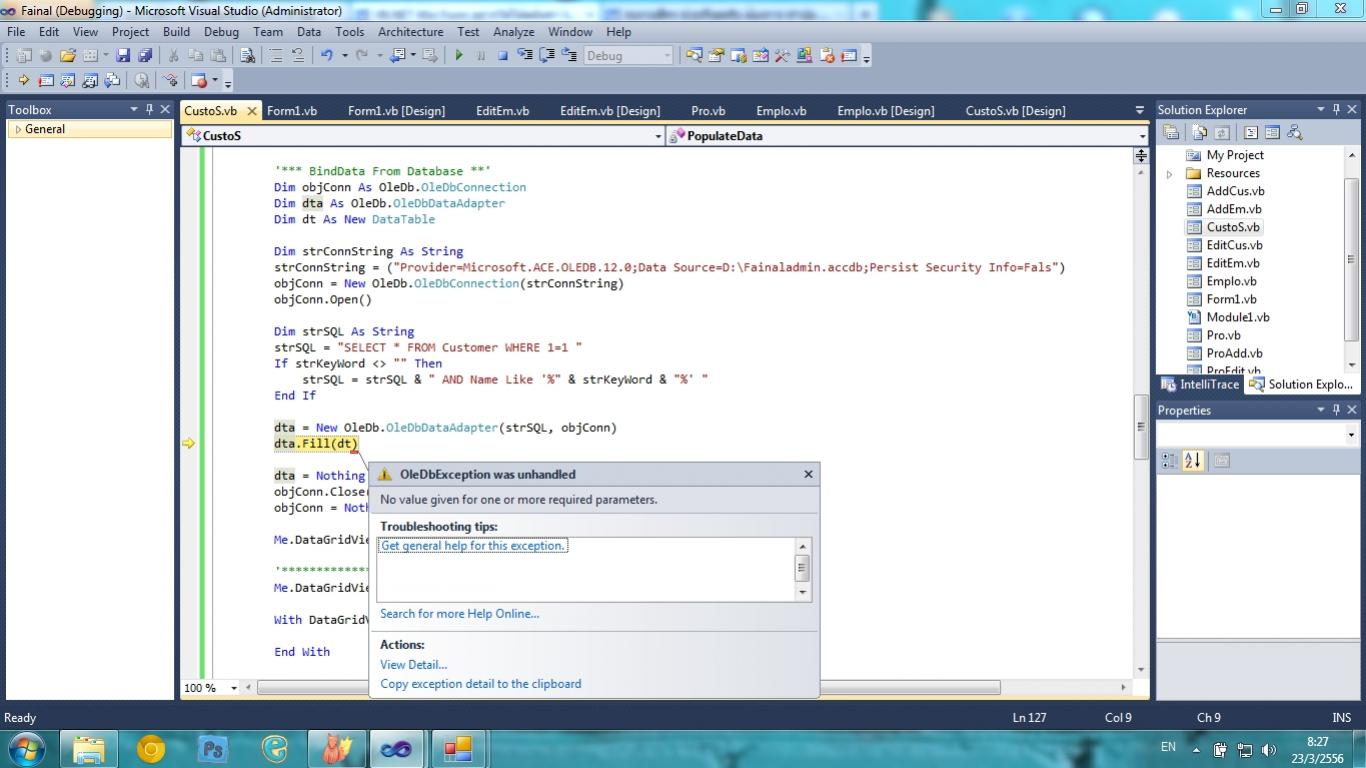The image size is (1366, 768).
Task: Click Copy exception detail to the clipboard
Action: [480, 684]
